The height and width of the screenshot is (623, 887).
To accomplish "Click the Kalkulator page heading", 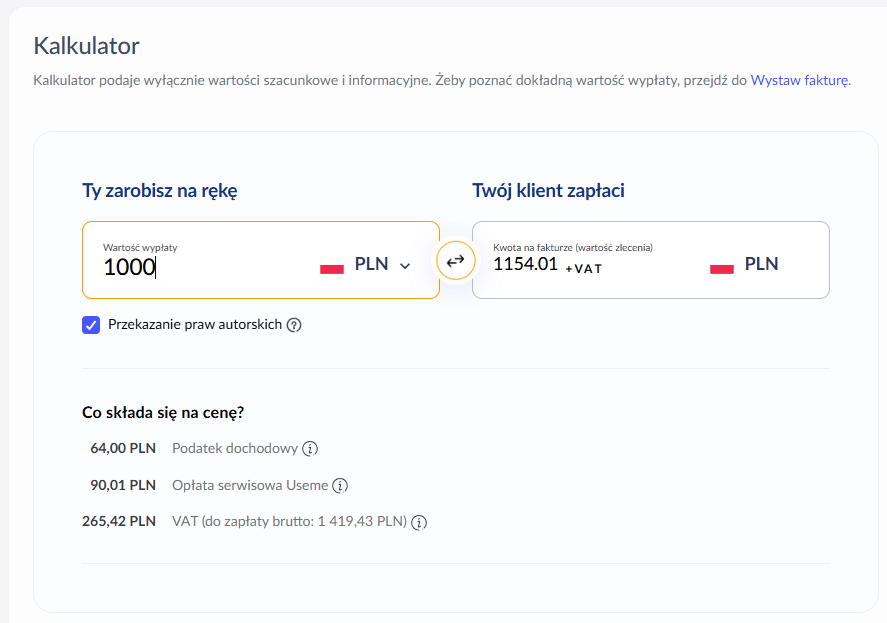I will point(86,45).
